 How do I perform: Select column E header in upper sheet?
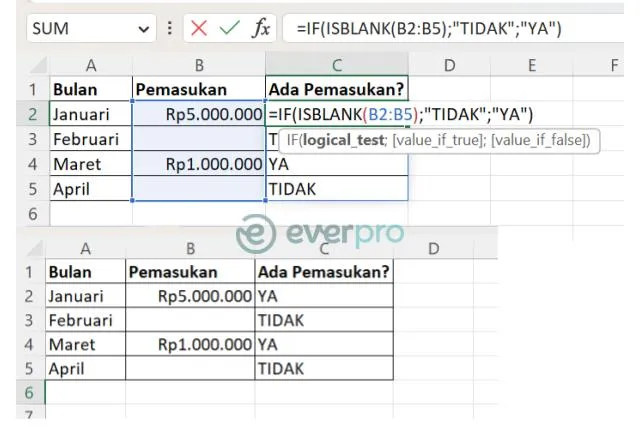pos(532,65)
